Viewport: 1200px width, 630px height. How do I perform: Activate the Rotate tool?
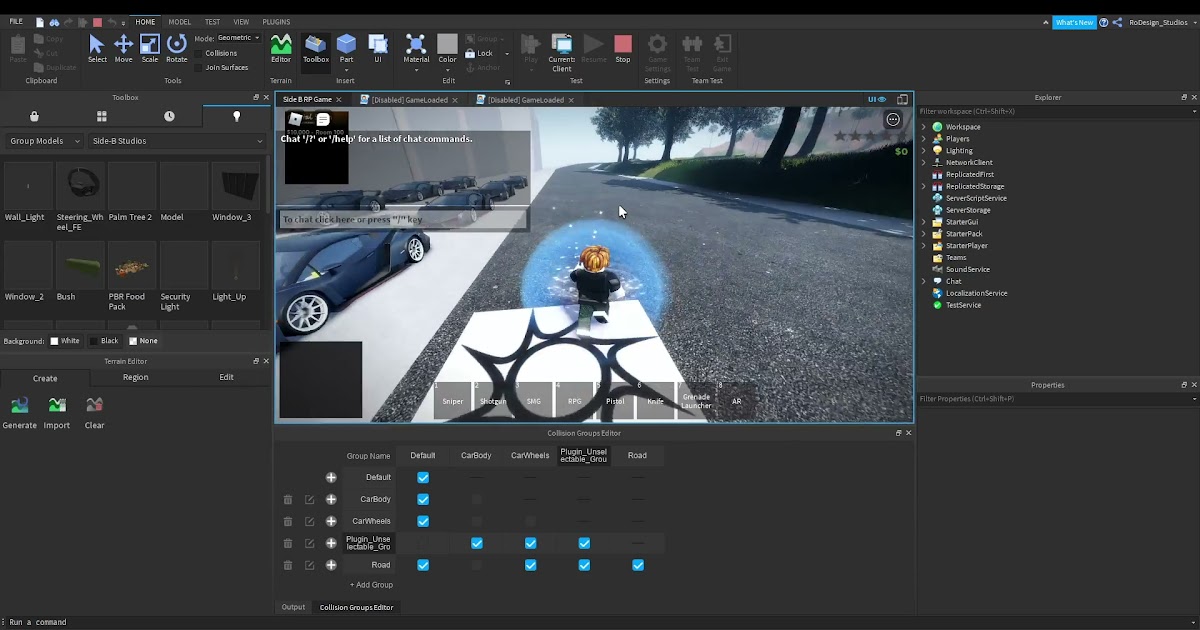(x=177, y=45)
